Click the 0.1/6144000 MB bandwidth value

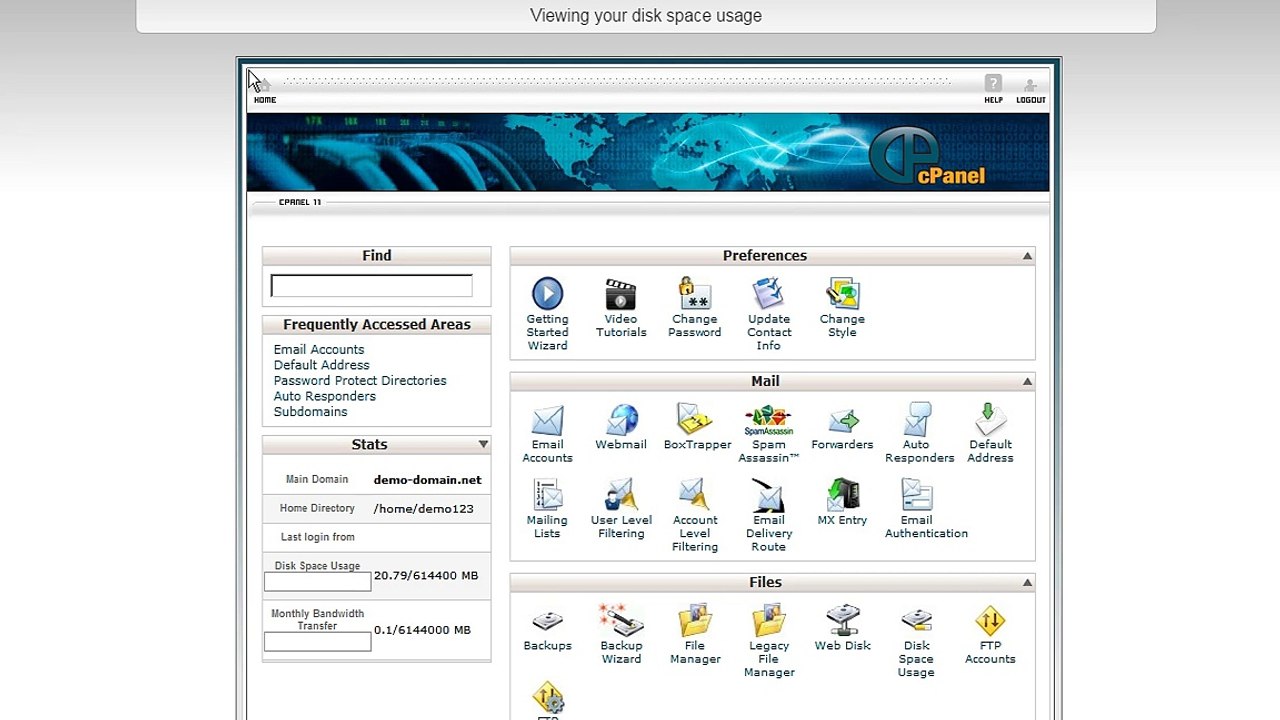coord(422,631)
